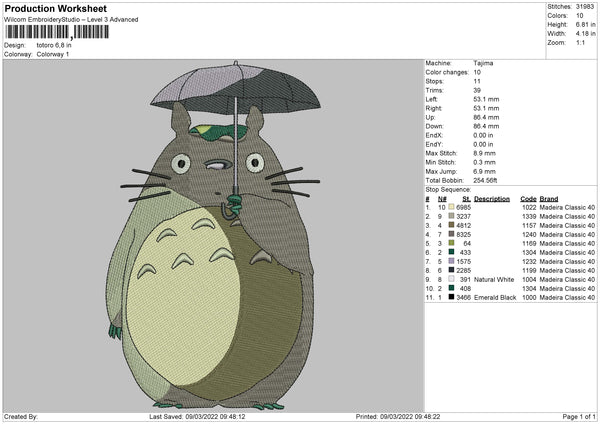Click the thread code 1157

[x=529, y=225]
